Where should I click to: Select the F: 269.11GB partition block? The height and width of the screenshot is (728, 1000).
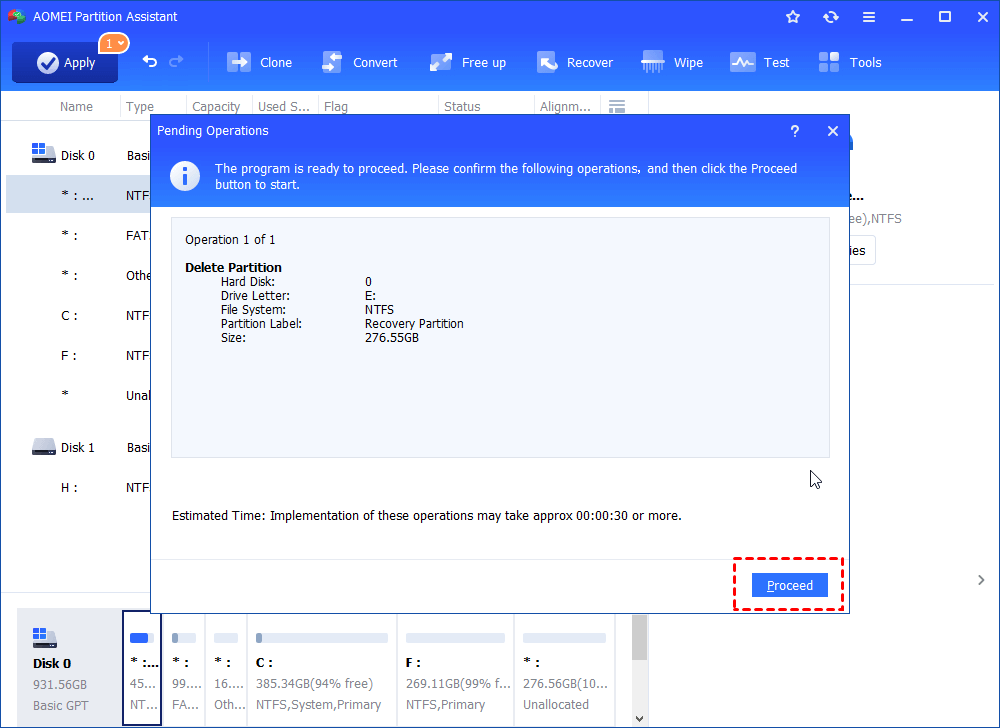(455, 669)
